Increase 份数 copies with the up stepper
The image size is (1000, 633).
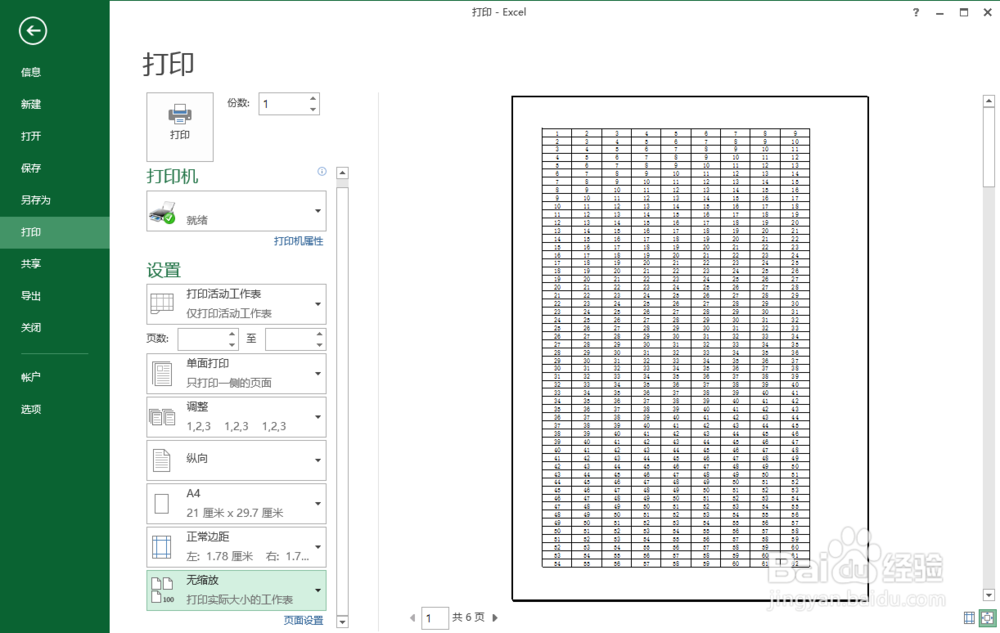[314, 97]
